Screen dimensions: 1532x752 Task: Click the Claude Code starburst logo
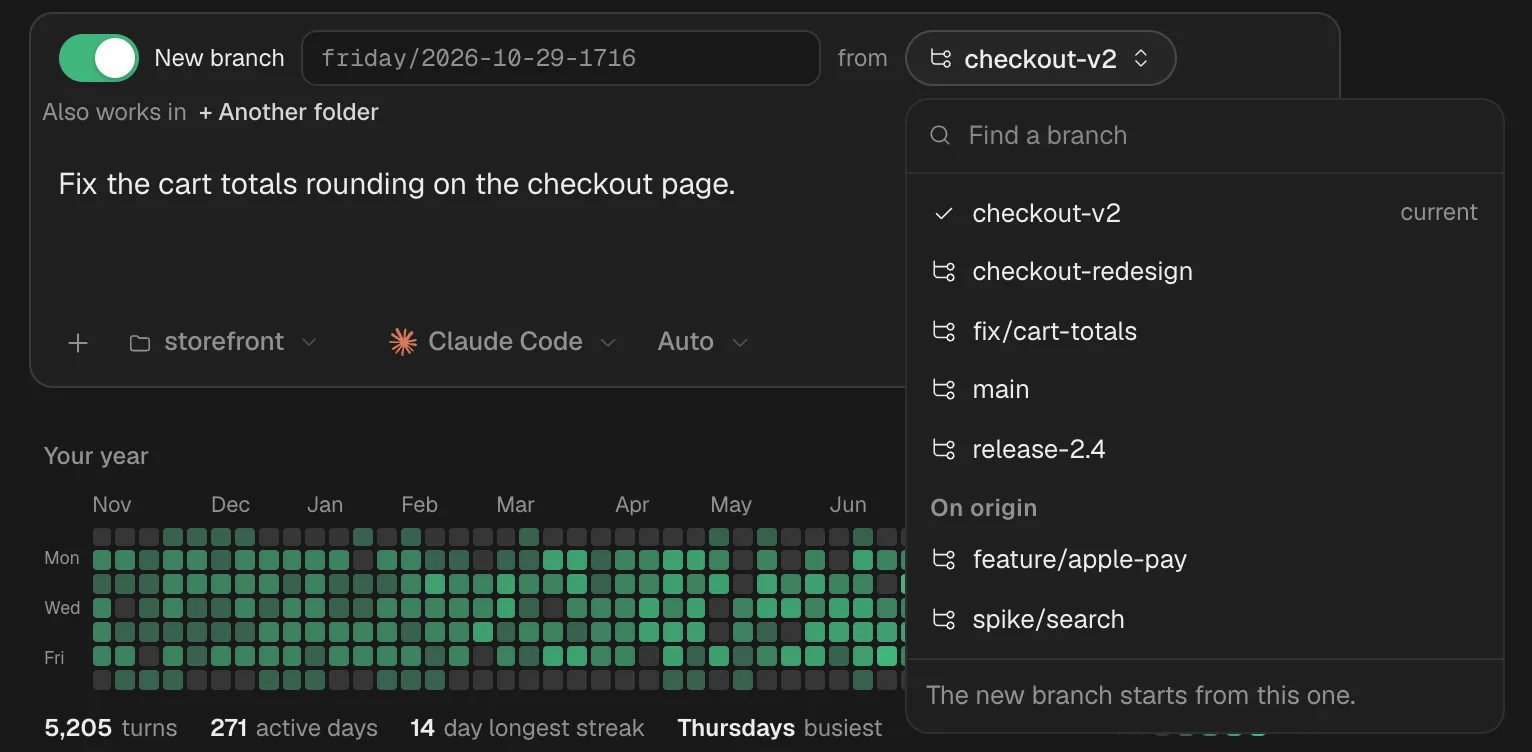(x=403, y=342)
